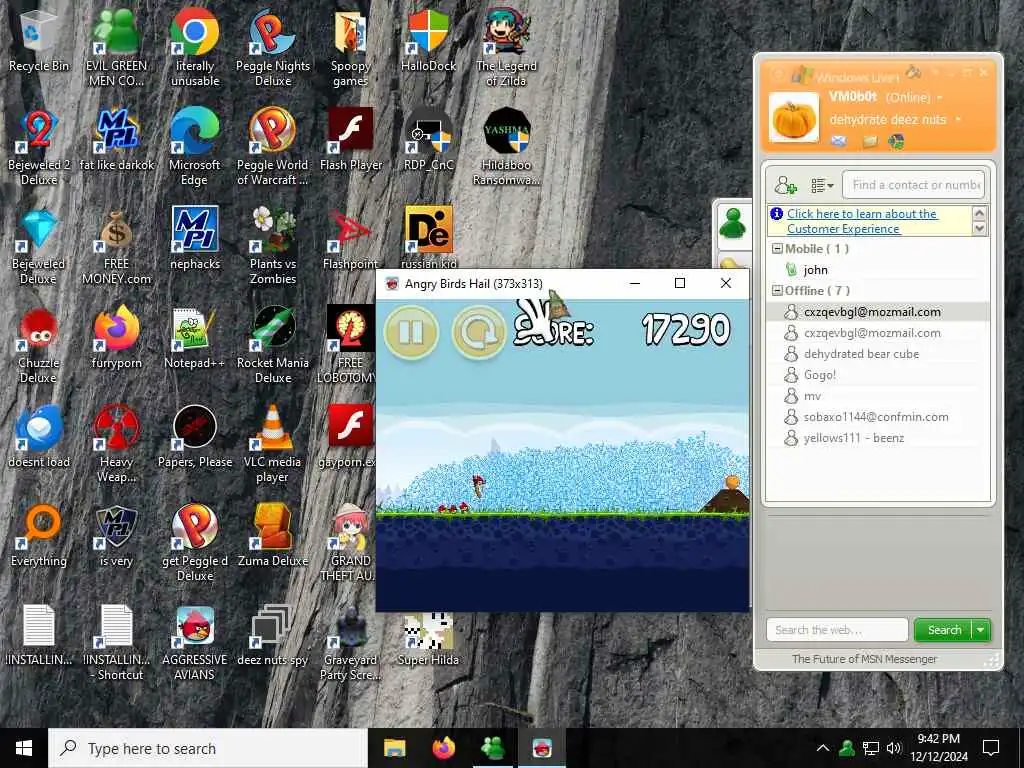Viewport: 1024px width, 768px height.
Task: Open the nephacks shortcut
Action: click(195, 239)
